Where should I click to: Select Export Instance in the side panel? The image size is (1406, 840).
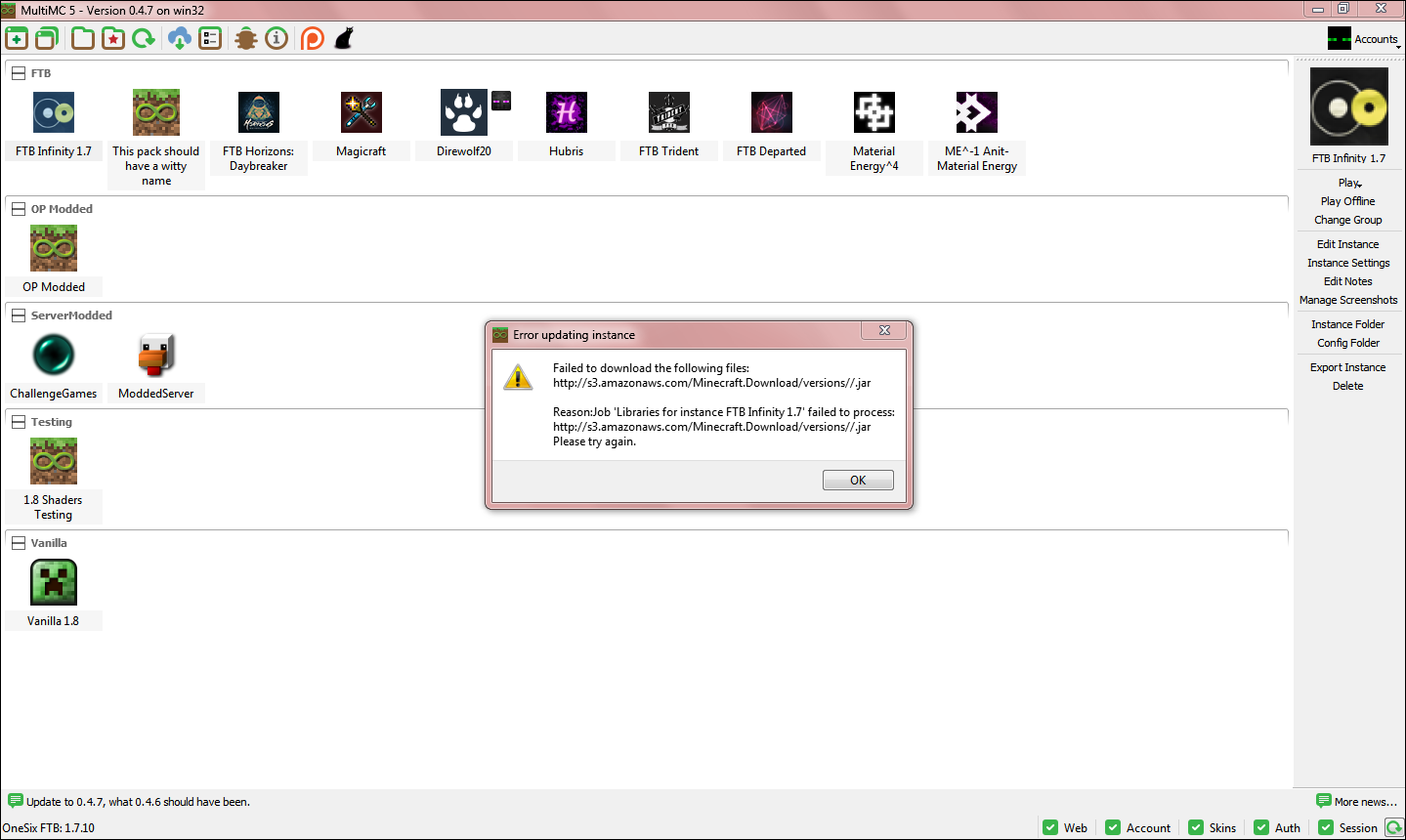[x=1347, y=367]
